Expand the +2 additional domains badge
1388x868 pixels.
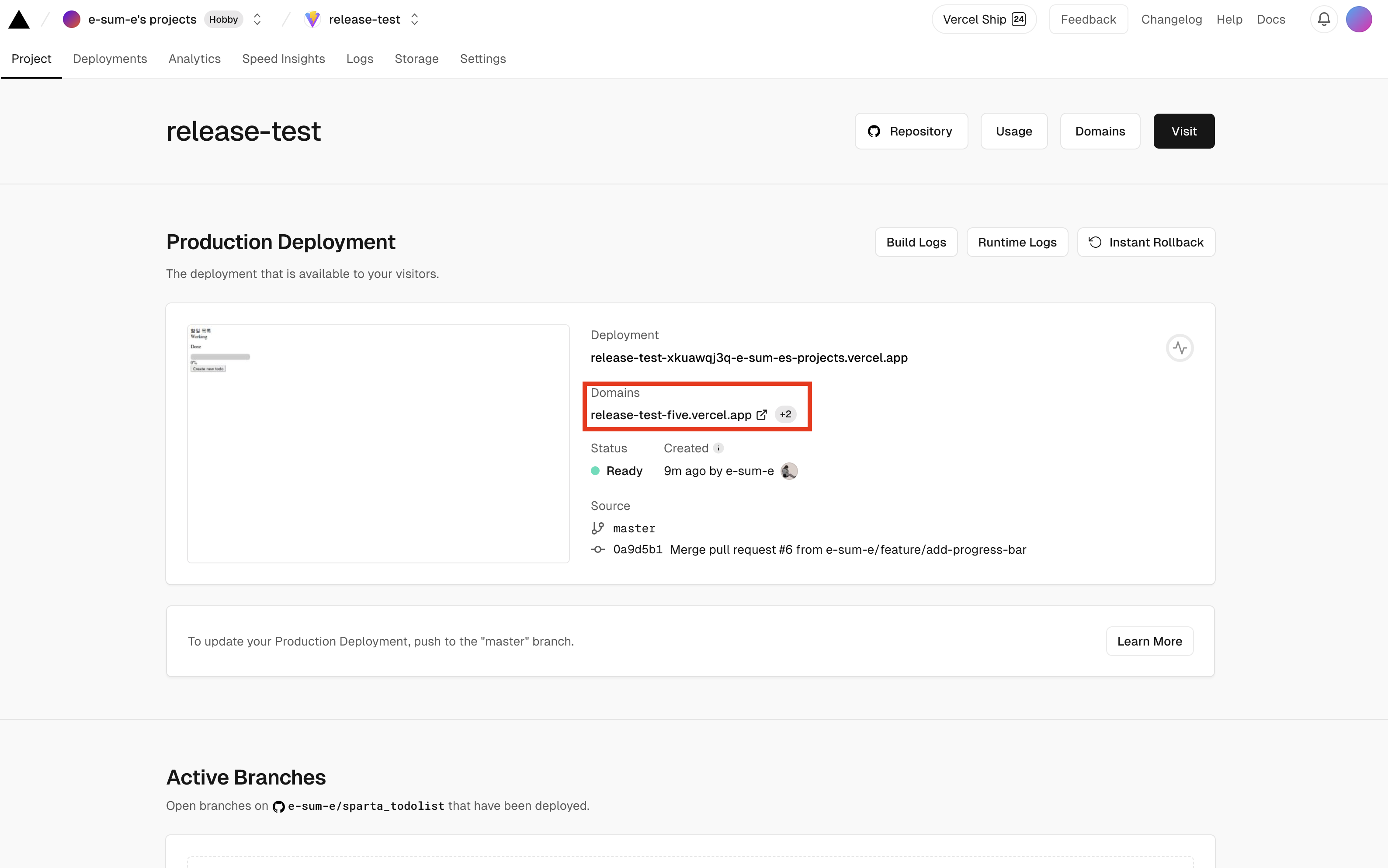pos(785,414)
